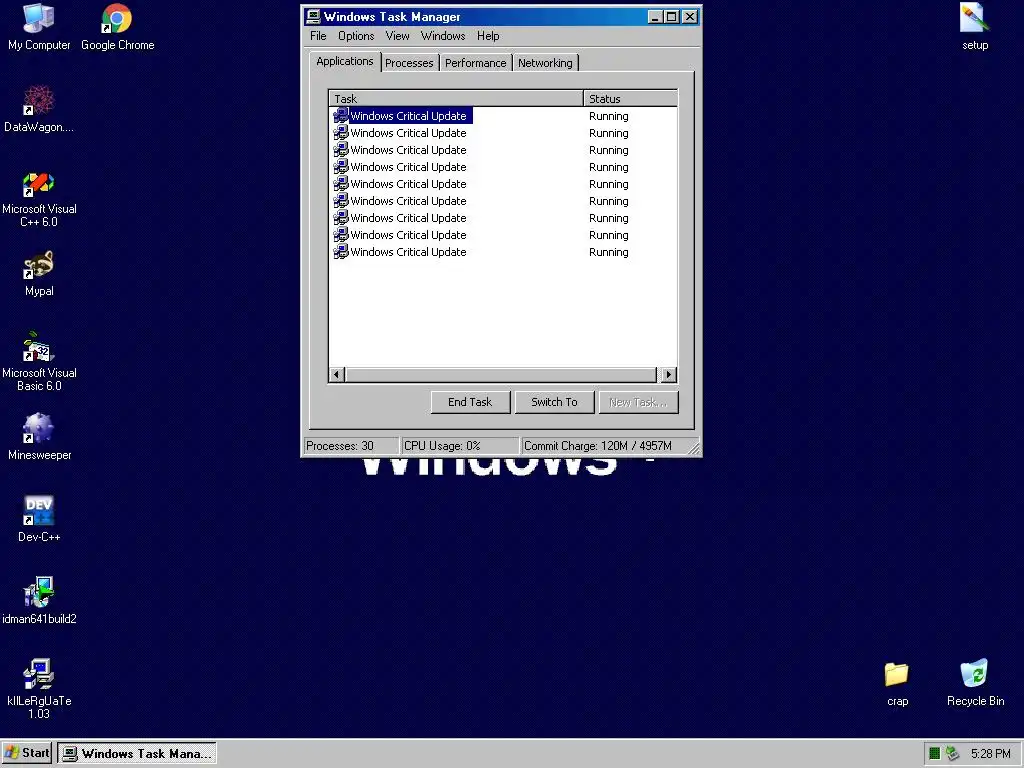Image resolution: width=1024 pixels, height=768 pixels.
Task: Select the idman641build2 installer icon
Action: tap(39, 601)
